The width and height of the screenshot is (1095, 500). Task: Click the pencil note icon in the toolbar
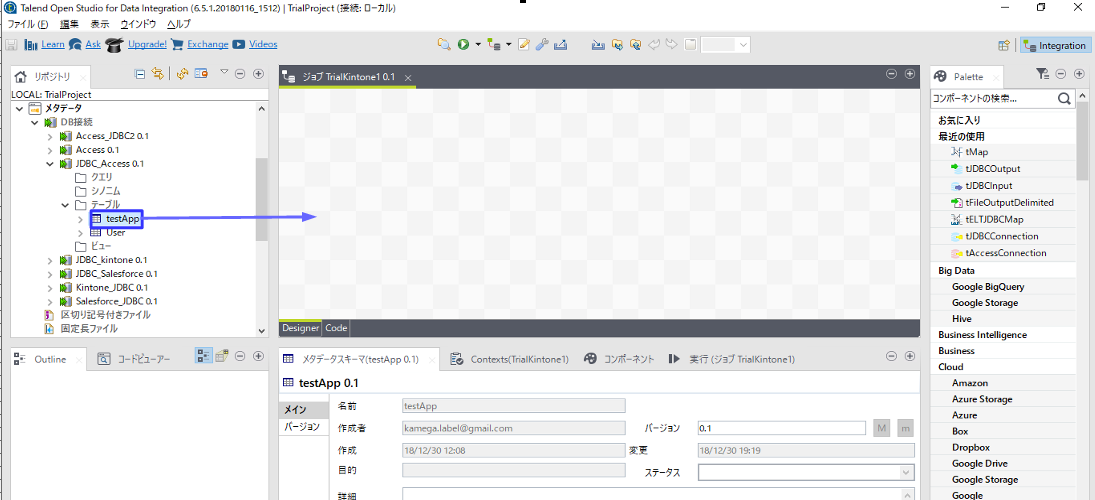coord(524,45)
